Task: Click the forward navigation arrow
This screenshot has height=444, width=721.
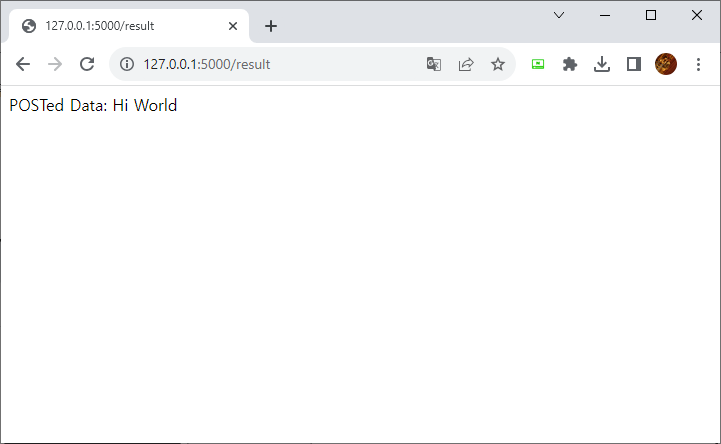Action: 55,64
